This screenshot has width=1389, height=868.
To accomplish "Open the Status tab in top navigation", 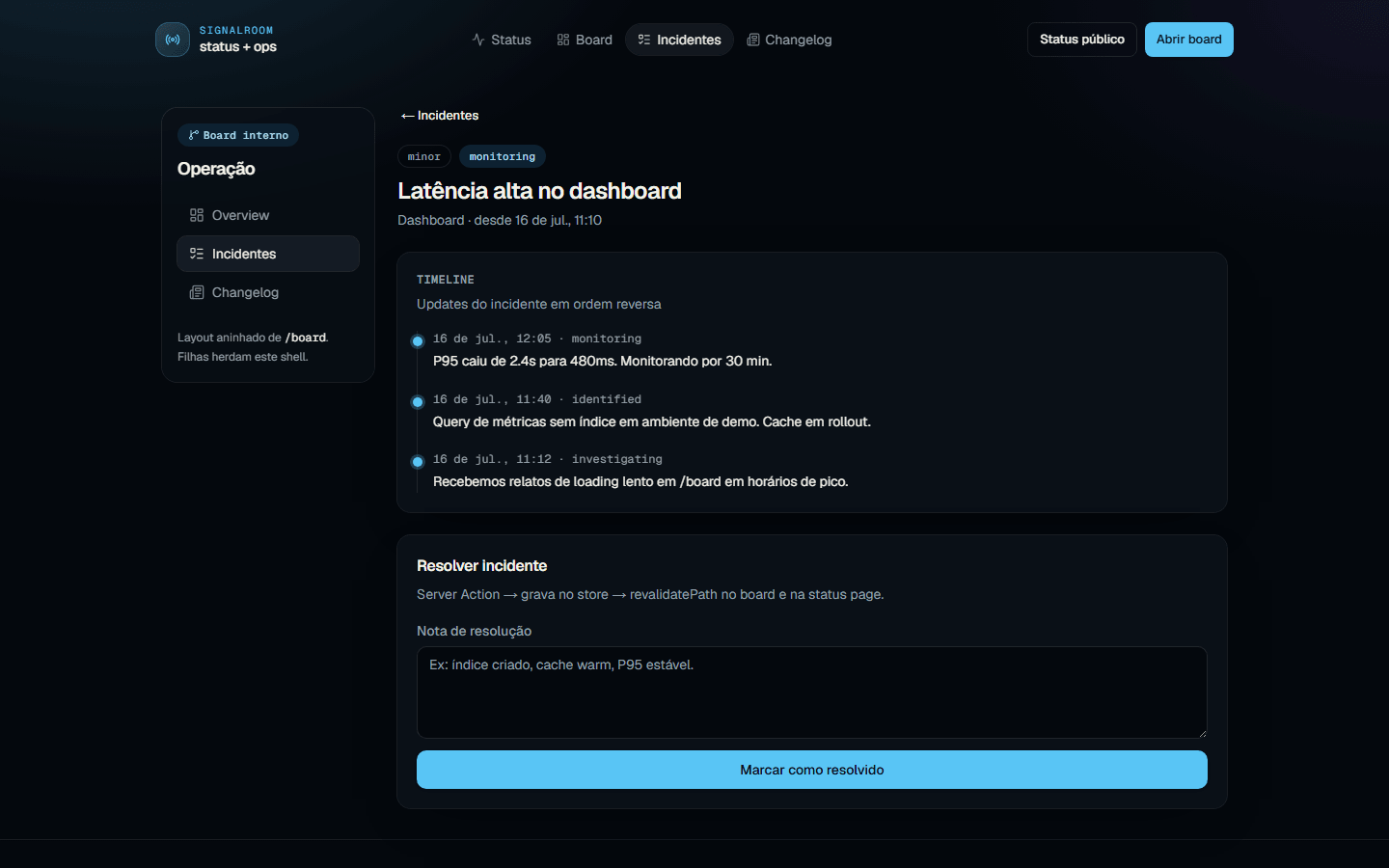I will click(502, 40).
